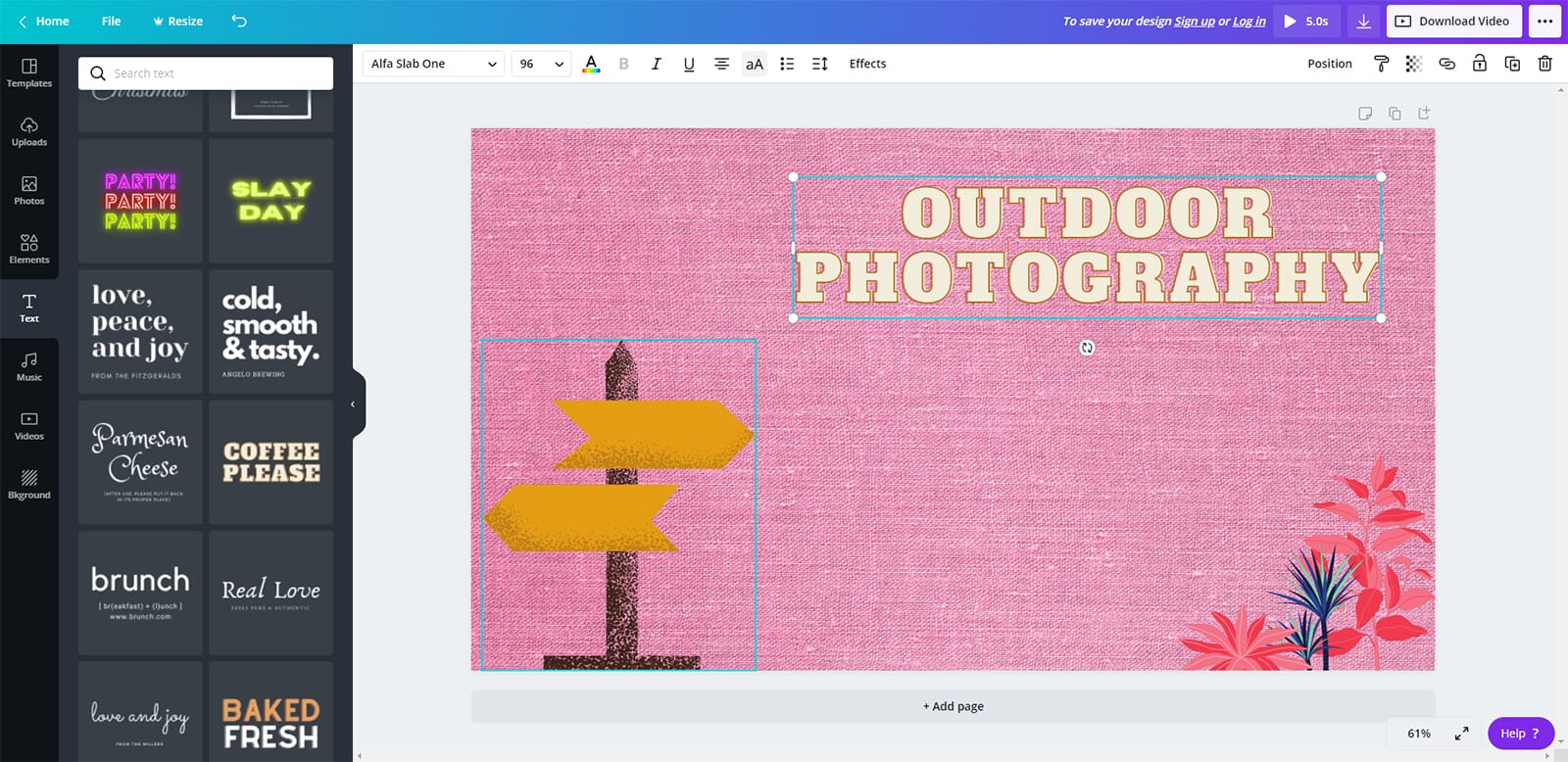Select the SLAY DAY neon text template

pyautogui.click(x=271, y=201)
